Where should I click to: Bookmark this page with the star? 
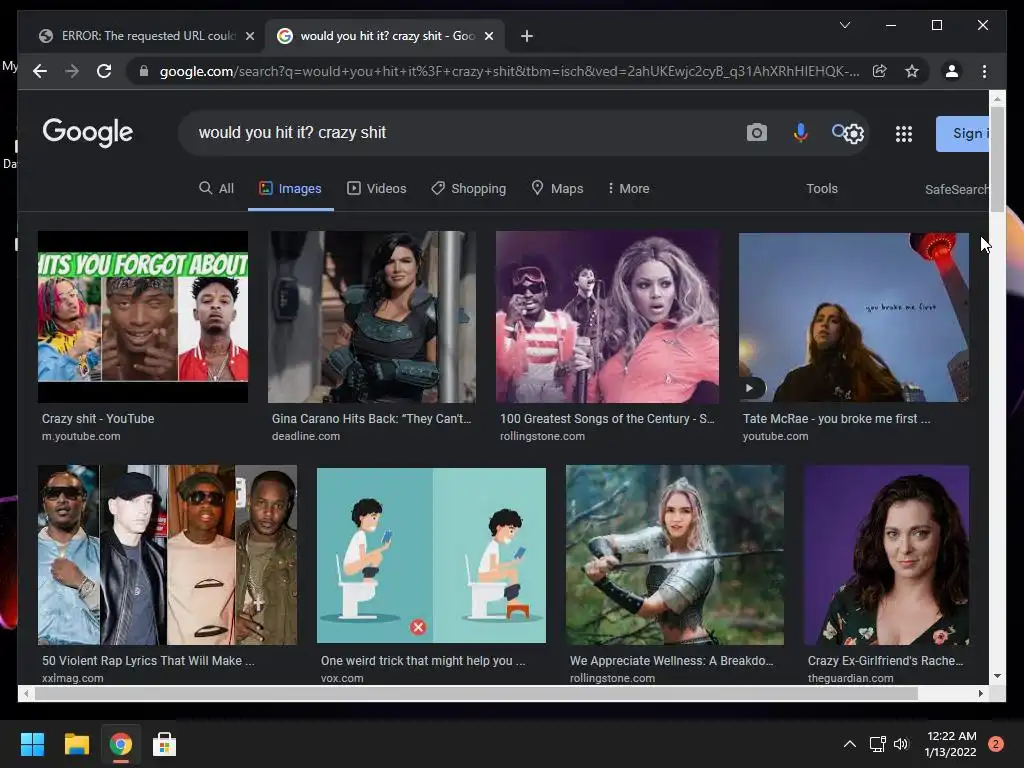pyautogui.click(x=912, y=71)
